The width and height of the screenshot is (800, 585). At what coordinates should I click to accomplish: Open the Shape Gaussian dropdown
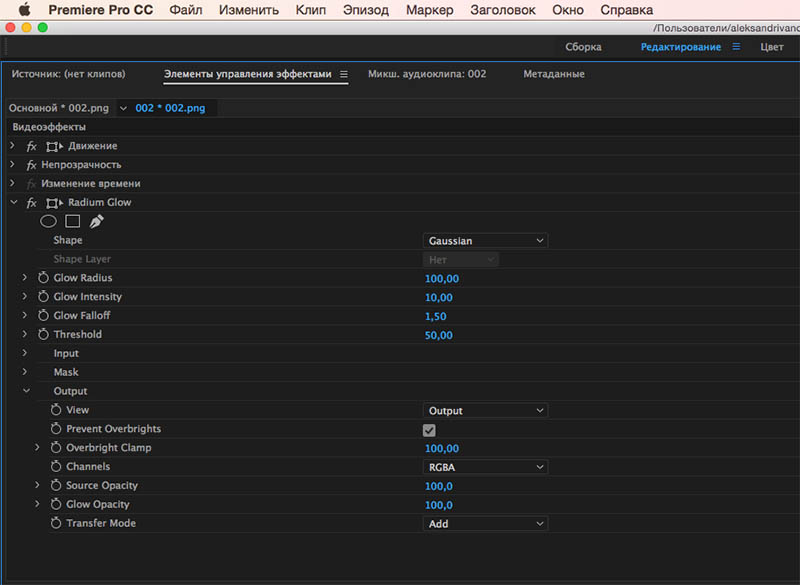485,241
